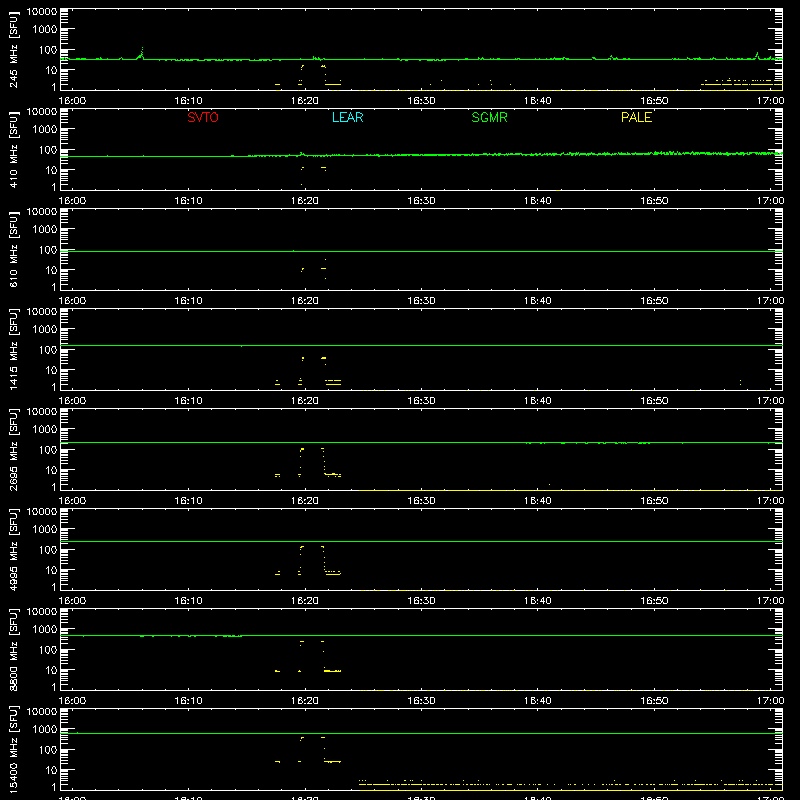Select the 15400 MHz [SFU] axis title
The width and height of the screenshot is (800, 800).
[x=13, y=750]
